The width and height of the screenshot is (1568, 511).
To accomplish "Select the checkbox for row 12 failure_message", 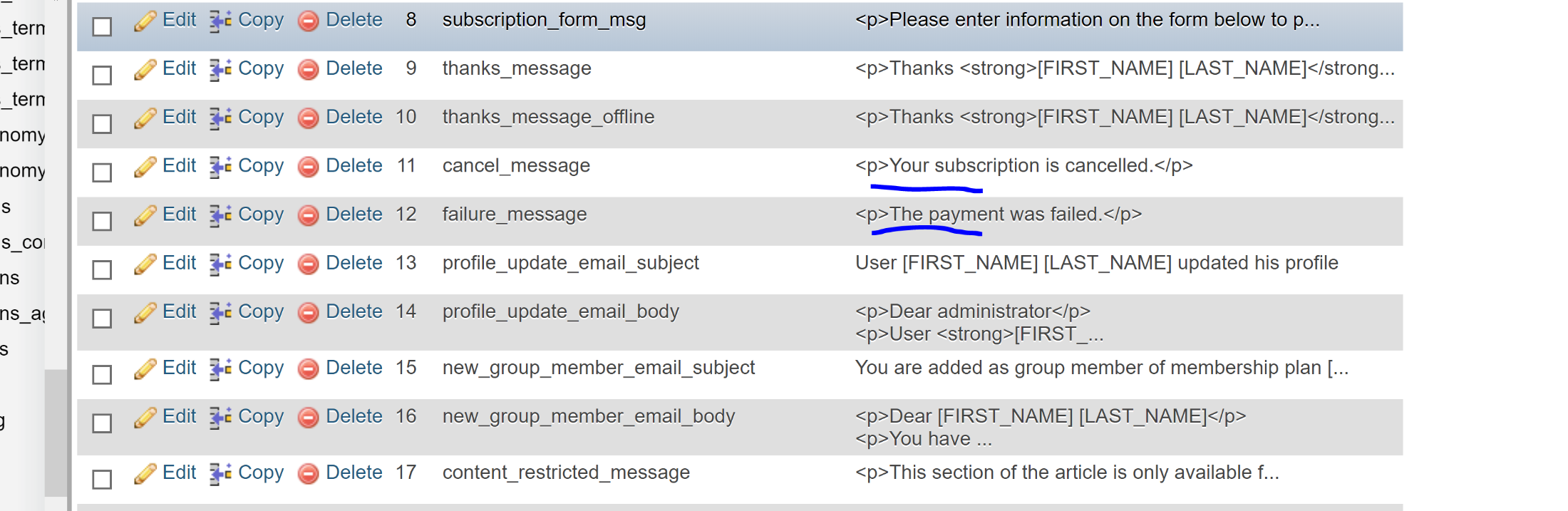I will [103, 221].
